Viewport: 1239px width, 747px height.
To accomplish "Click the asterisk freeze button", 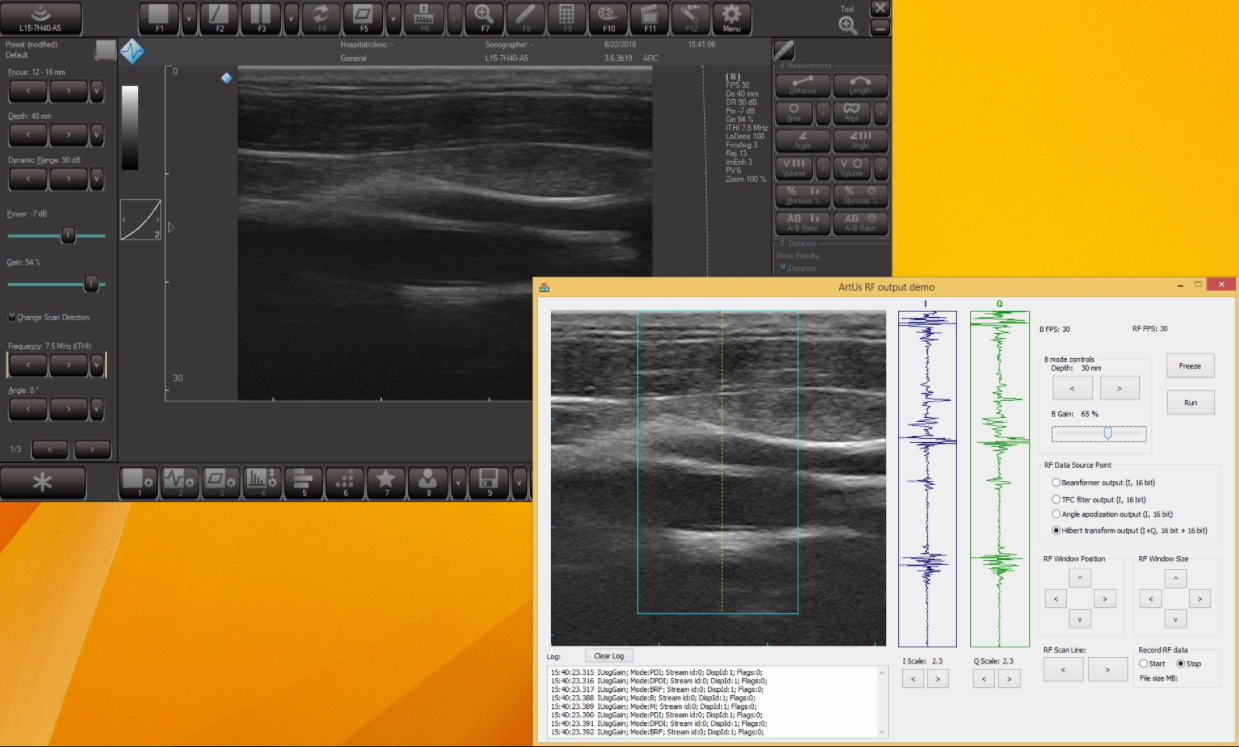I will click(42, 482).
